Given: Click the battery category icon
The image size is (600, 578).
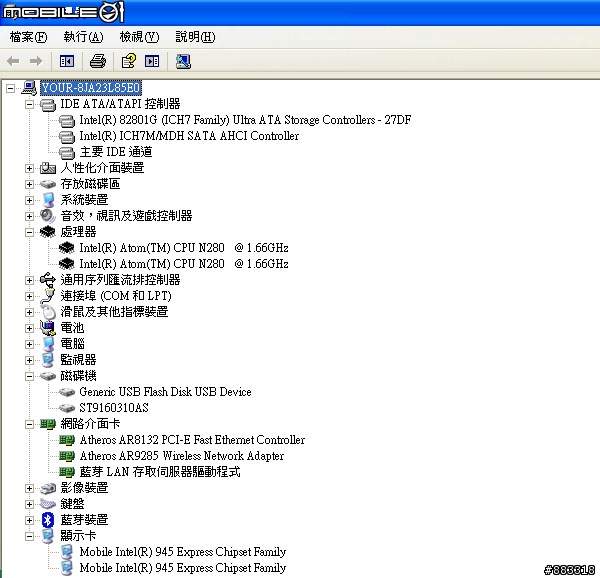Looking at the screenshot, I should [x=48, y=328].
